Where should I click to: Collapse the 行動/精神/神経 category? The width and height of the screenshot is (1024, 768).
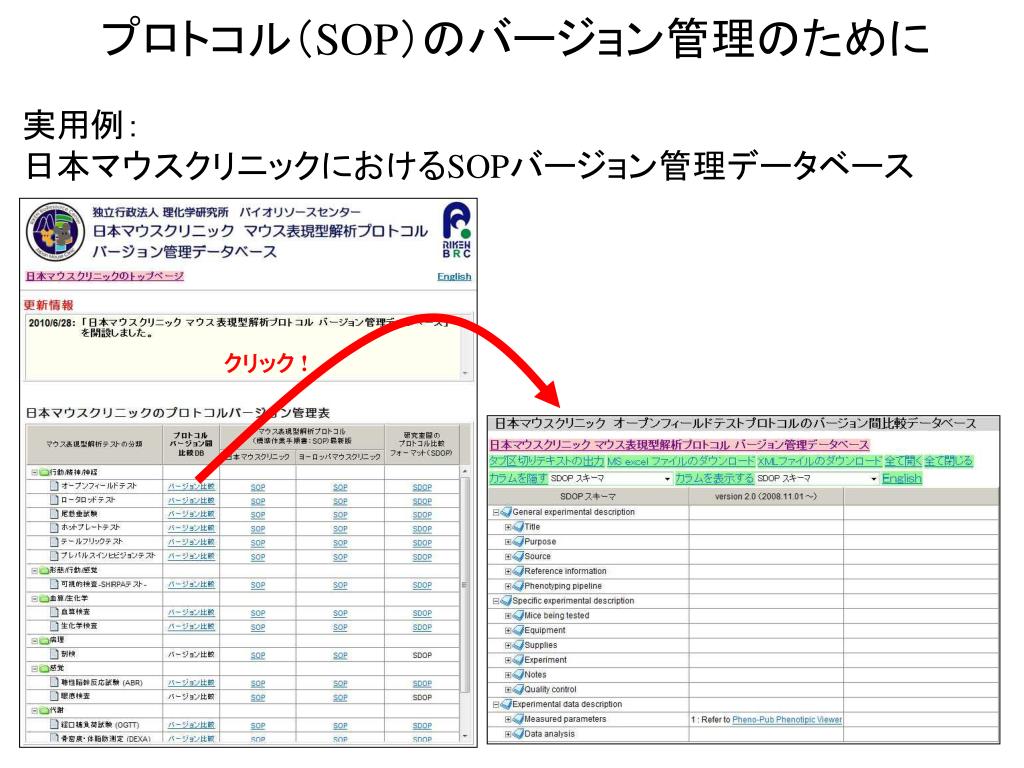[x=35, y=472]
